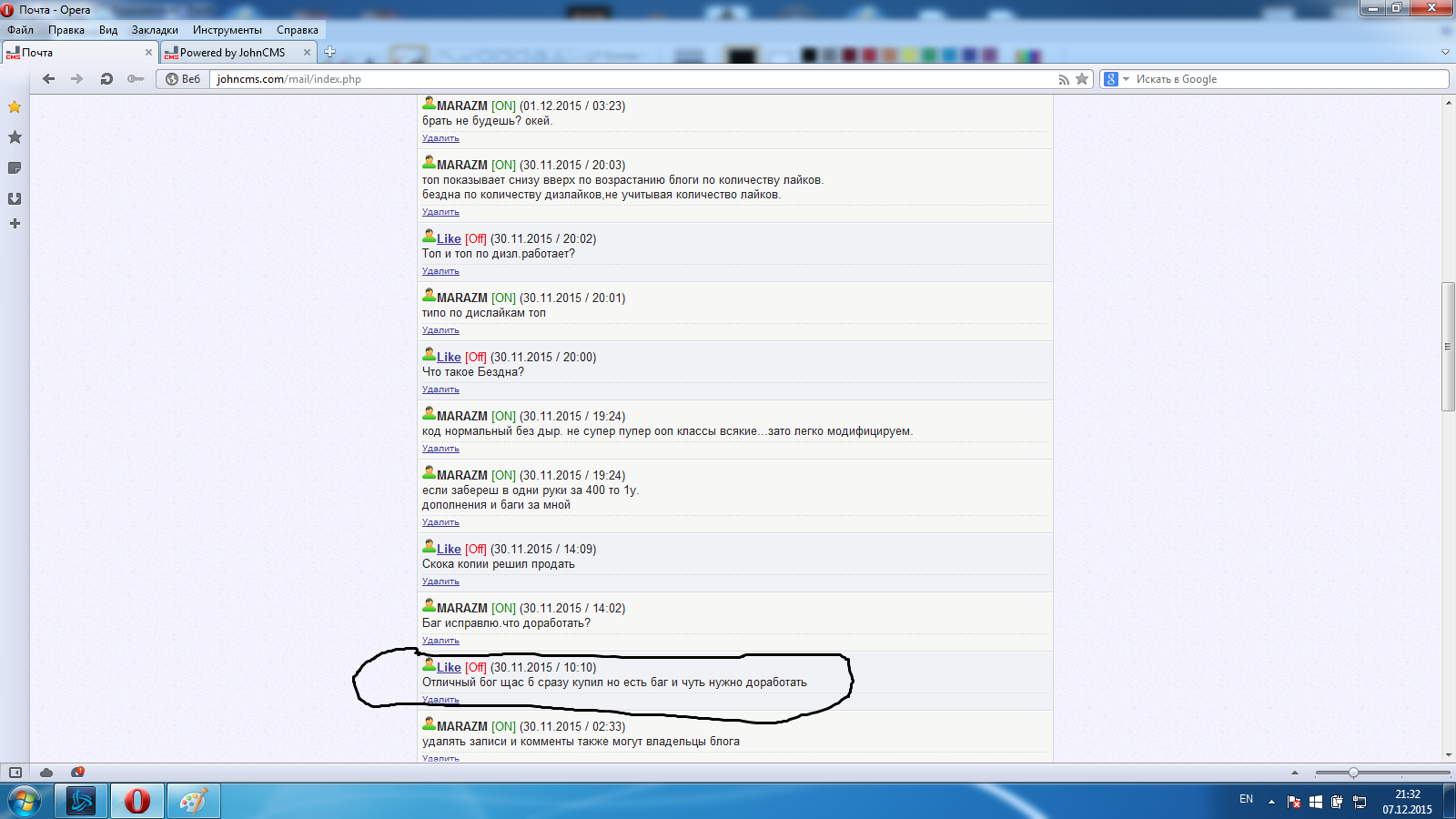The image size is (1456, 819).
Task: Bookmark page with address bar star
Action: coord(1082,79)
